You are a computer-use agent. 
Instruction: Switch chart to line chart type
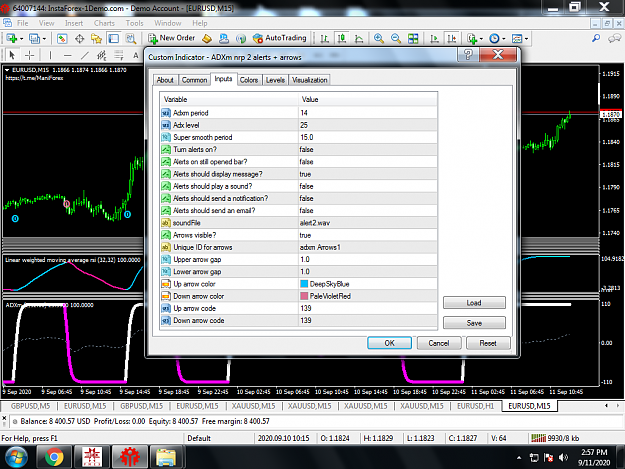tap(359, 39)
